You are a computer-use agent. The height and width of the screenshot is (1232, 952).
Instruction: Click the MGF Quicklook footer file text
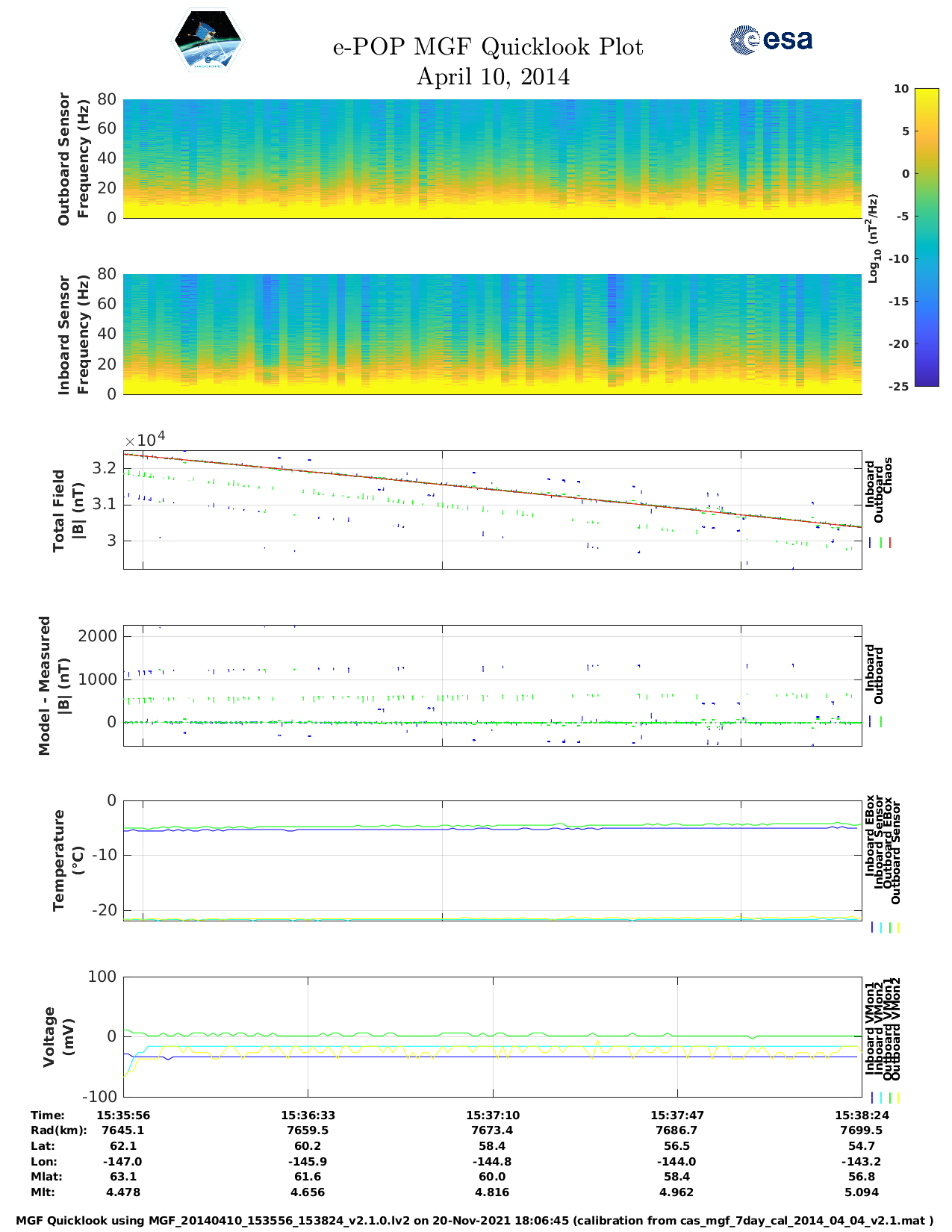pyautogui.click(x=475, y=1220)
